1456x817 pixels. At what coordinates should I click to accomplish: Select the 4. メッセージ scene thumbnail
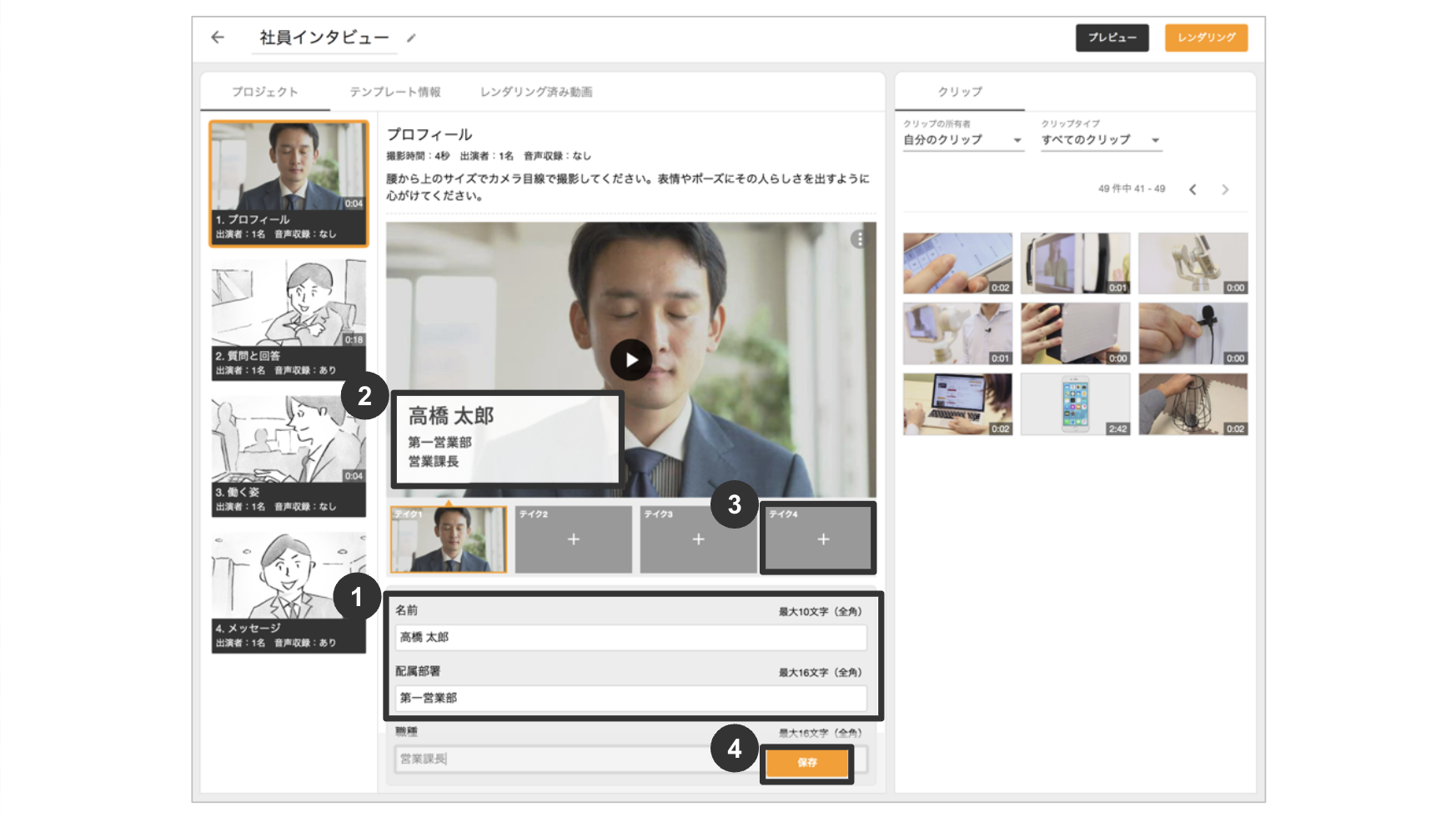(289, 592)
